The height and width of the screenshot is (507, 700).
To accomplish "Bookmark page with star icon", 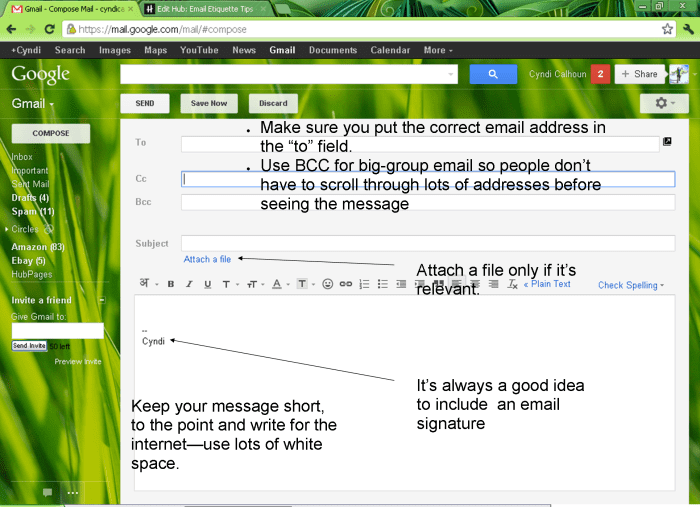I will (x=667, y=29).
